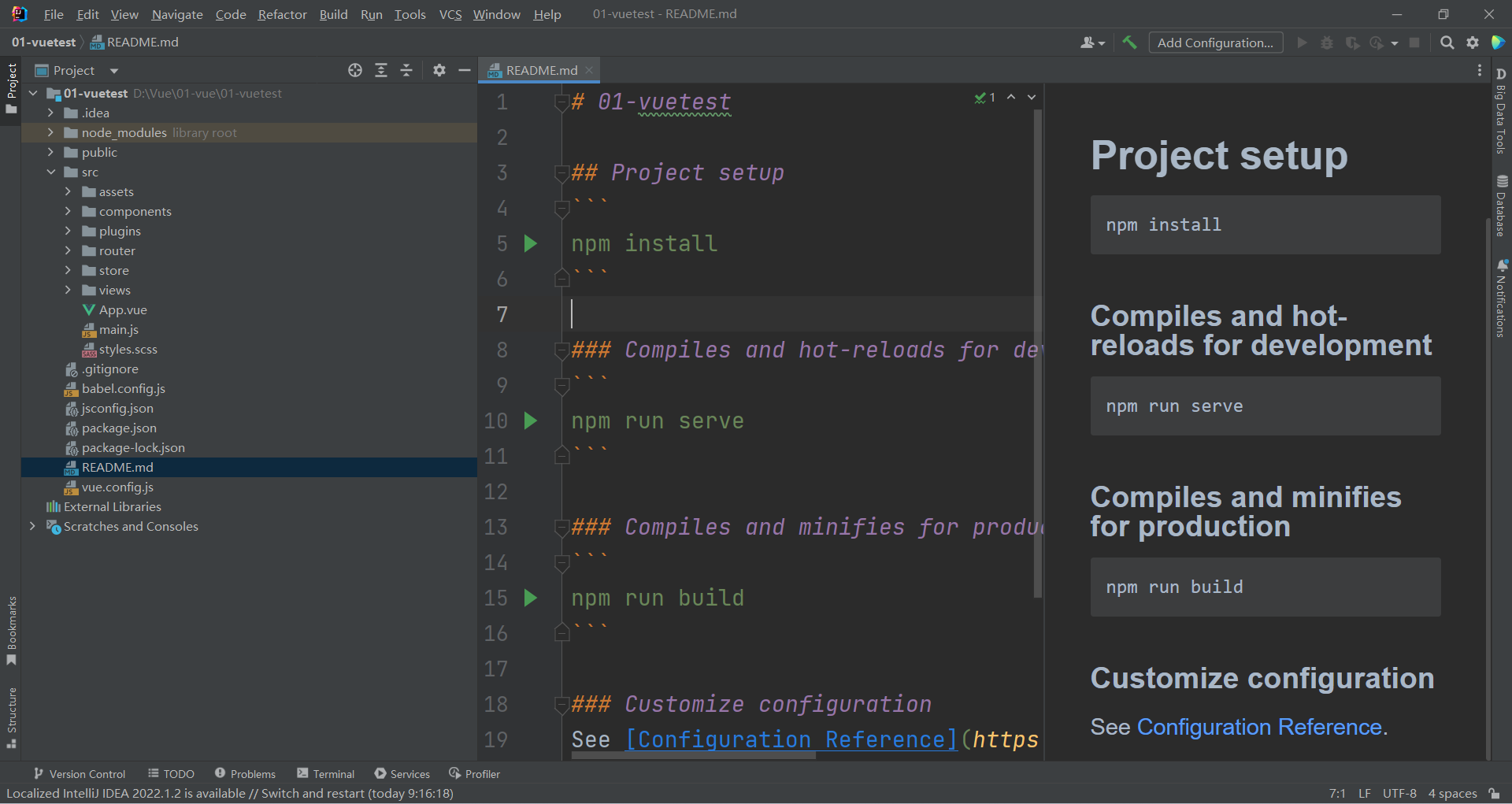Go to previous highlighted problem arrow
Image resolution: width=1512 pixels, height=804 pixels.
pyautogui.click(x=1011, y=97)
